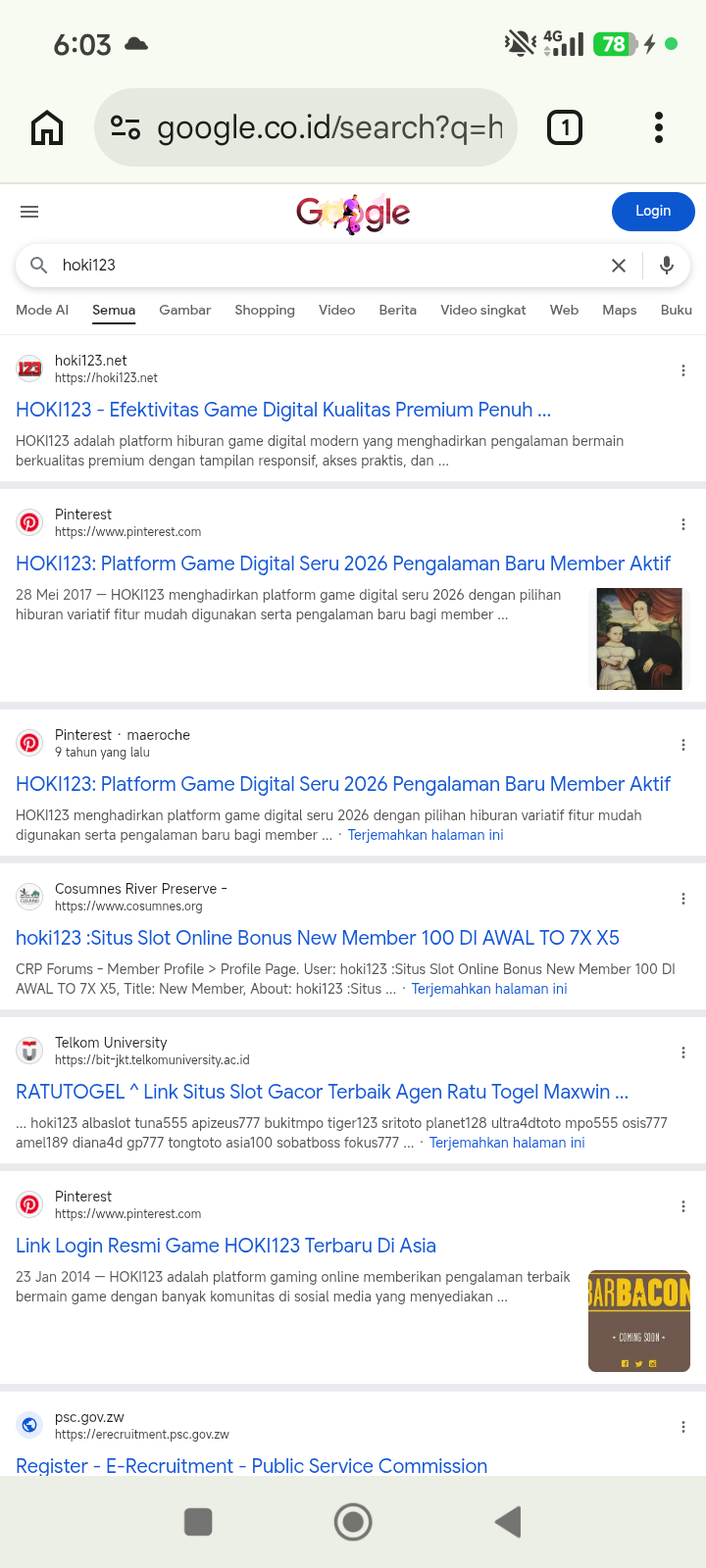Switch to Video tab
Image resolution: width=706 pixels, height=1568 pixels.
pyautogui.click(x=336, y=310)
